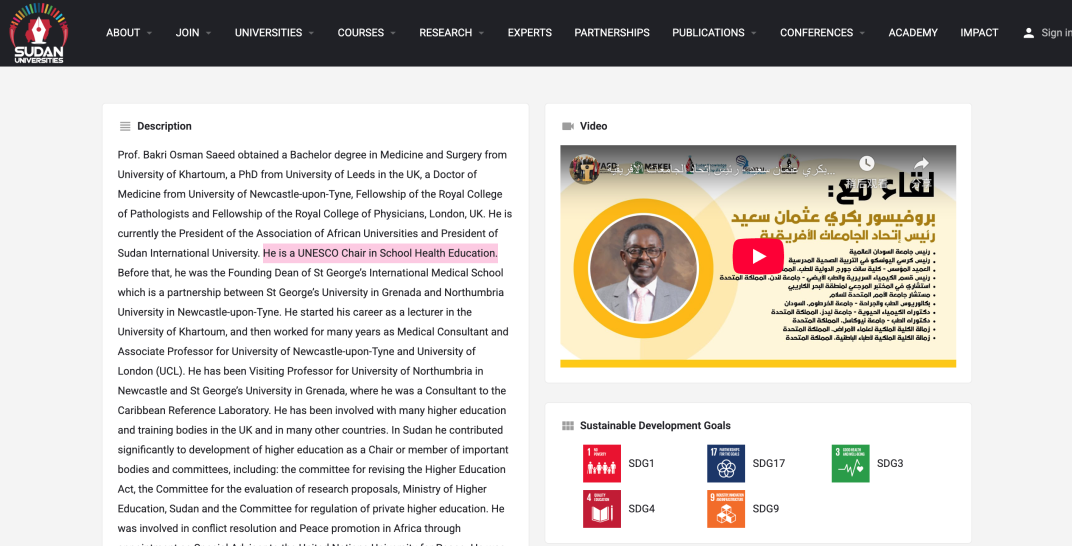Play the YouTube video

pyautogui.click(x=758, y=256)
